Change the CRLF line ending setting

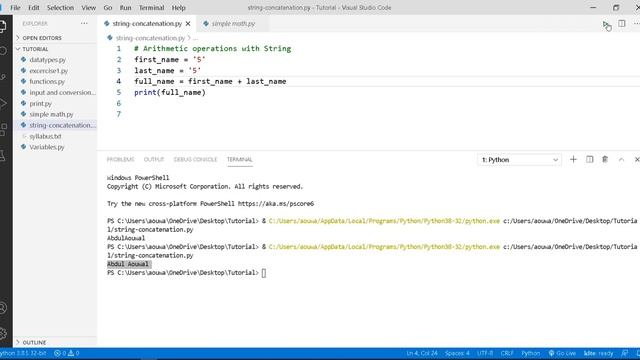pos(507,353)
